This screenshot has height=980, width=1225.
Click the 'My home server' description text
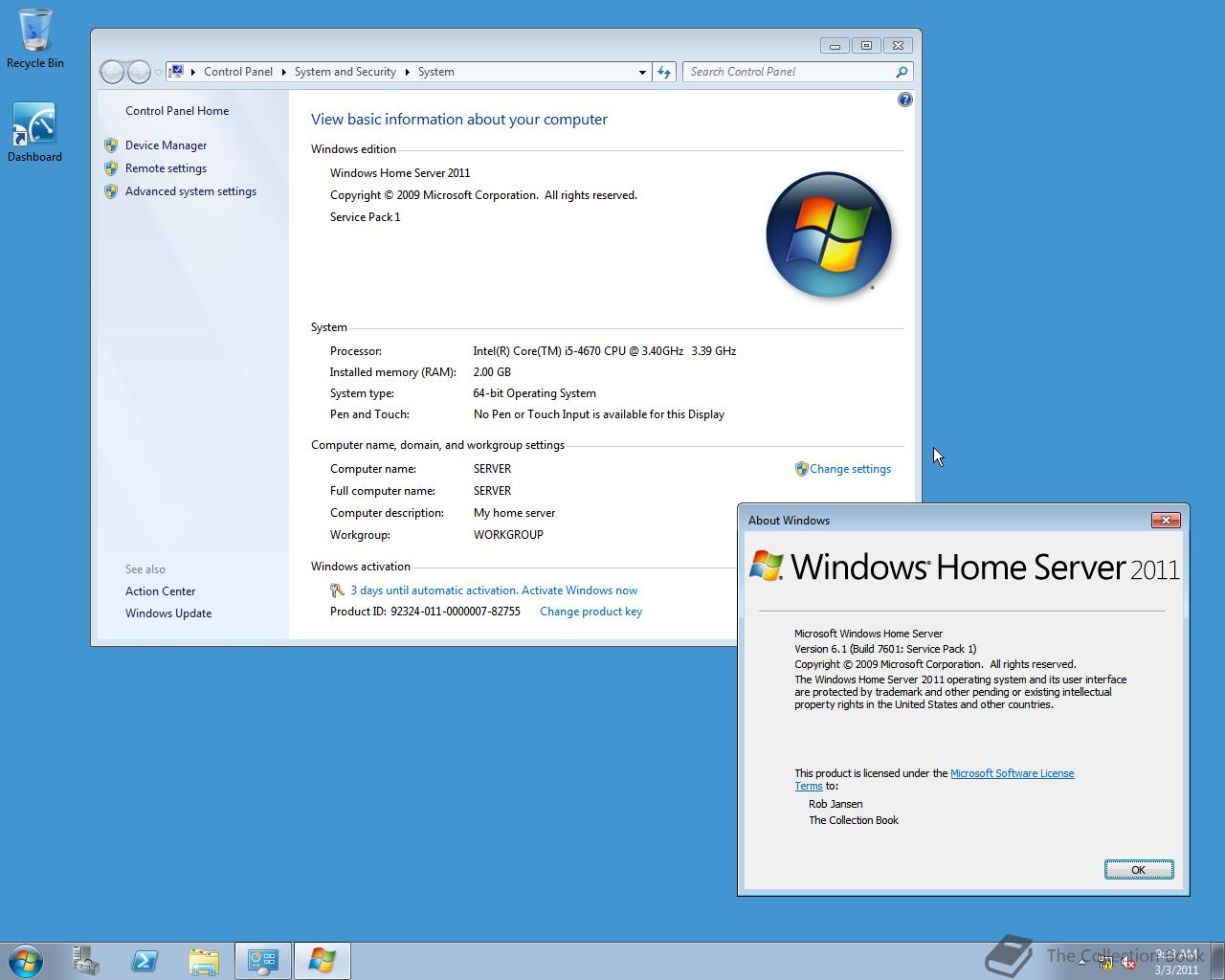tap(514, 513)
